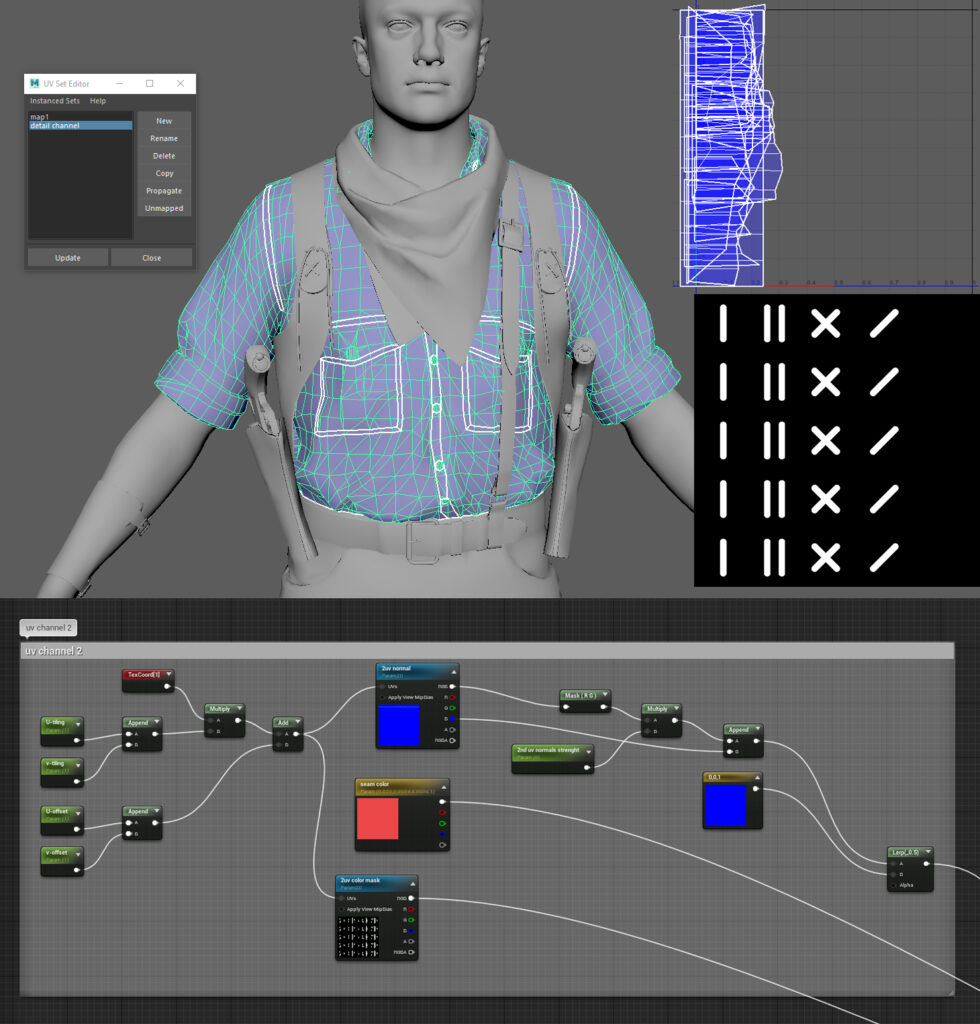980x1024 pixels.
Task: Toggle Apply View MipBias on 2uv color mask node
Action: click(341, 909)
